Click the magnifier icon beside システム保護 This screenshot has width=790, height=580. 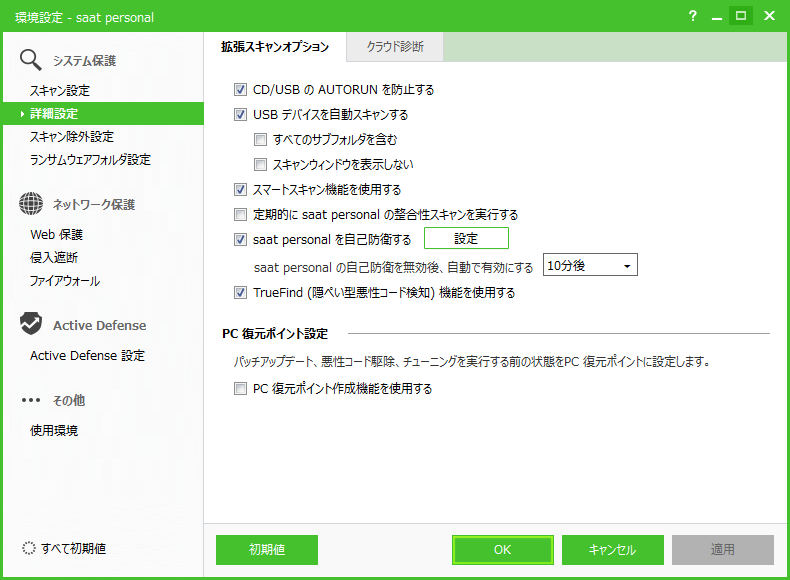tap(30, 60)
